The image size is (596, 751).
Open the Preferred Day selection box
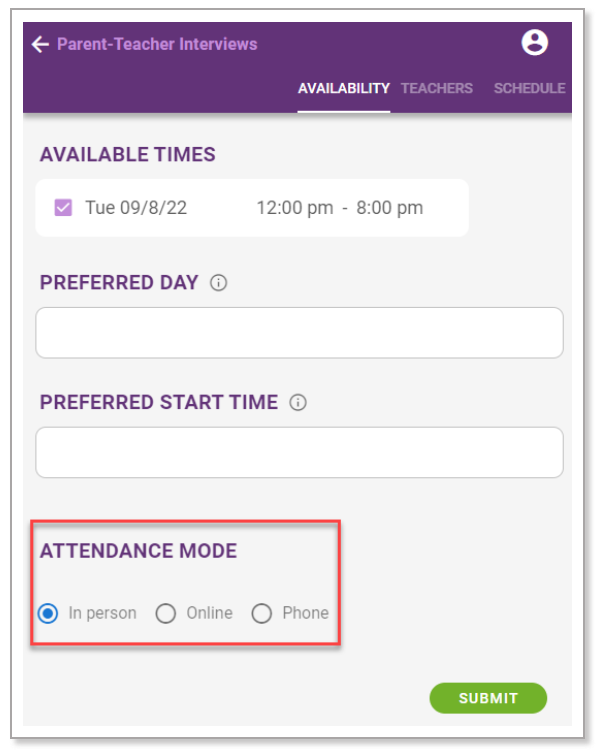point(299,333)
